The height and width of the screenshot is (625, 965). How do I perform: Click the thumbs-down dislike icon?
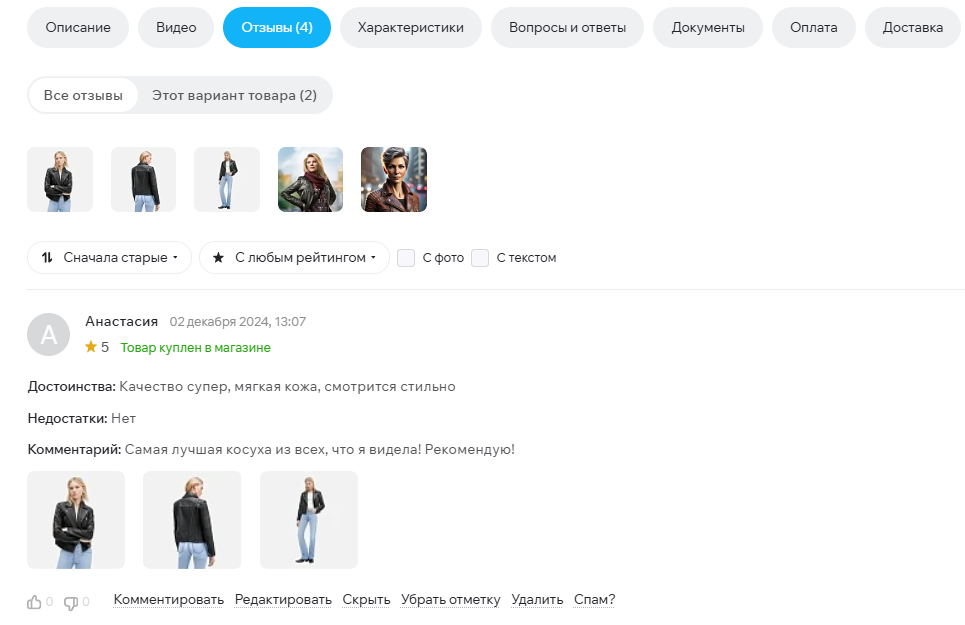pyautogui.click(x=71, y=603)
